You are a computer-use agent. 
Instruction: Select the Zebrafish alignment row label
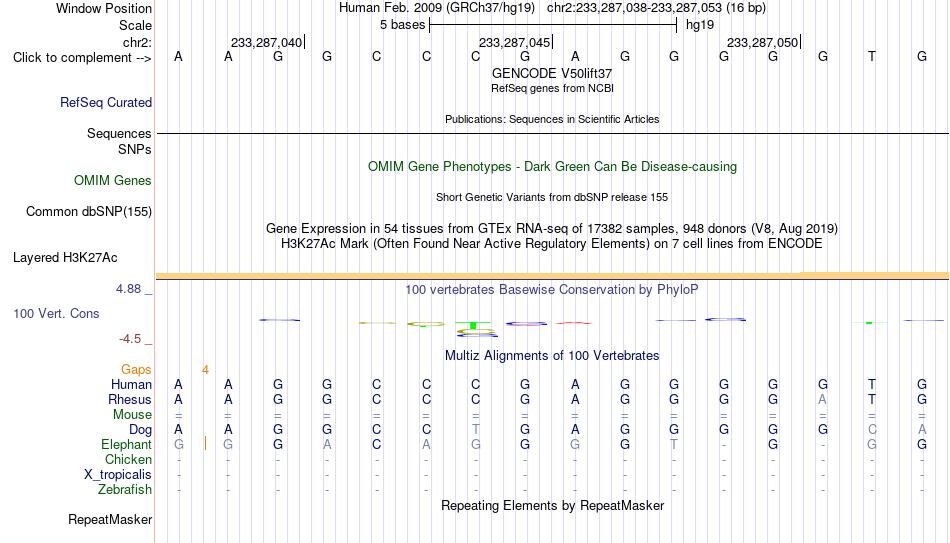pos(125,490)
